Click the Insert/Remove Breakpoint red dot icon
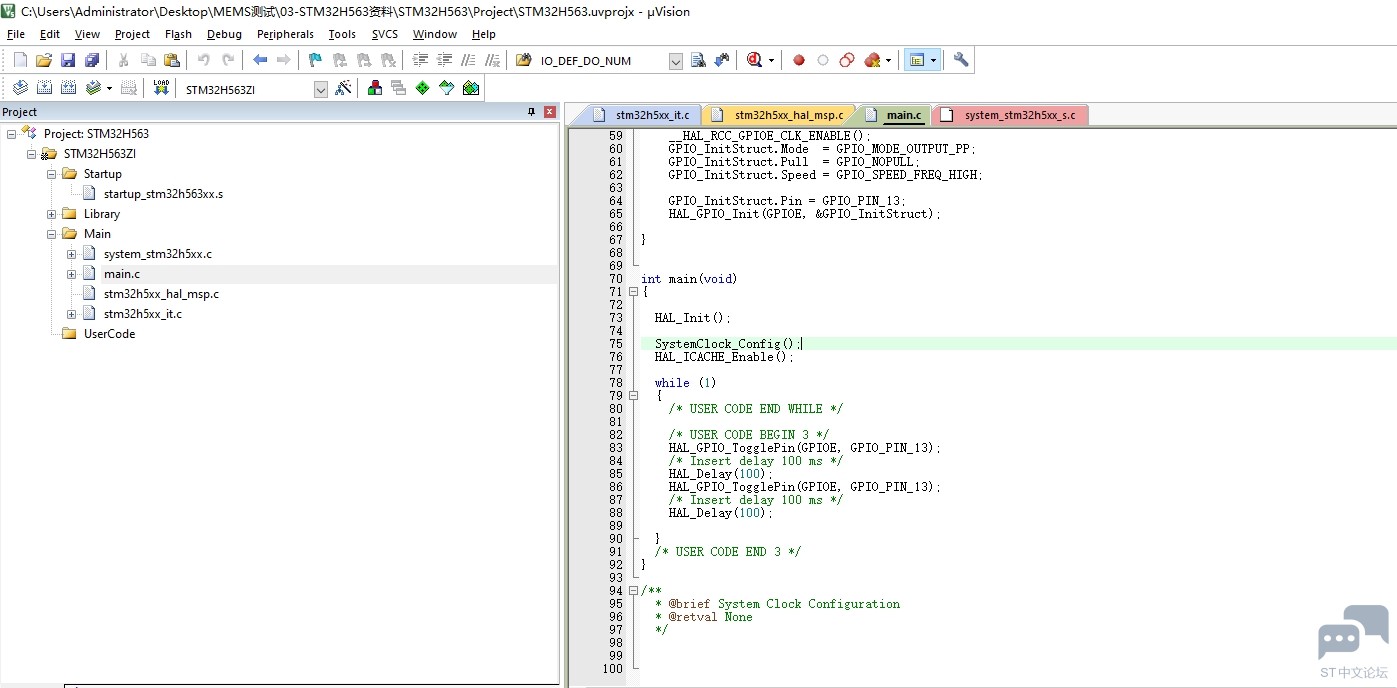 pyautogui.click(x=799, y=60)
